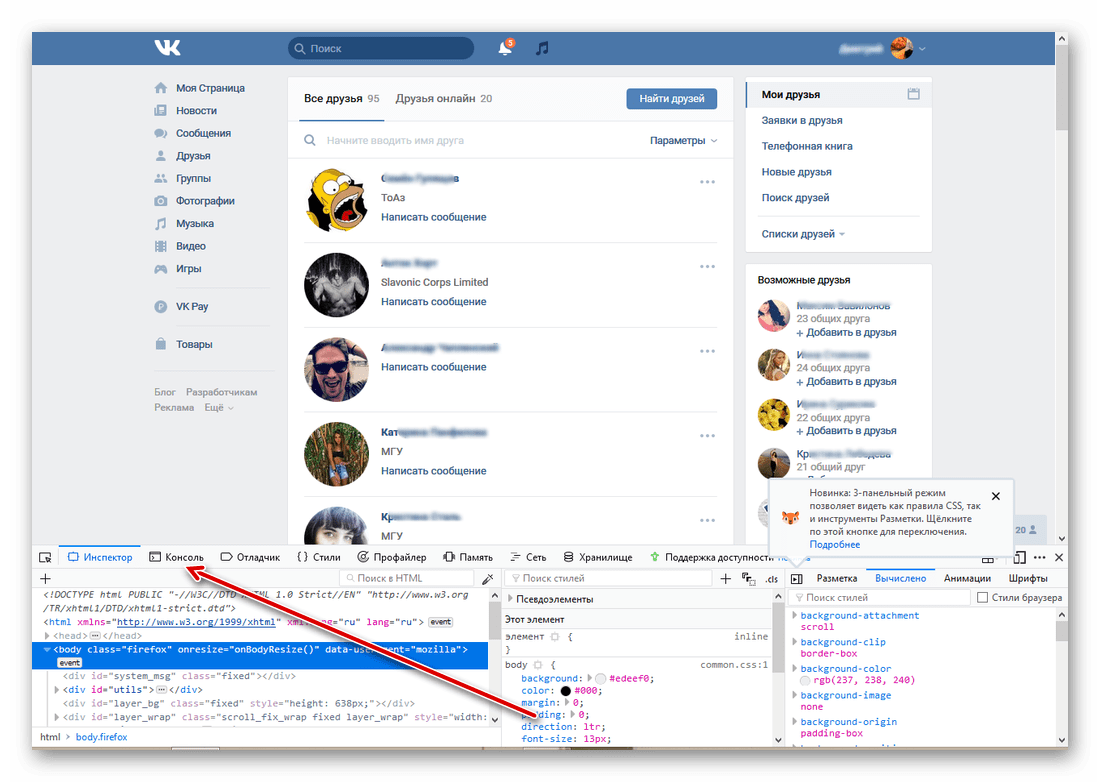
Task: Click the sunglasses man avatar
Action: click(337, 369)
